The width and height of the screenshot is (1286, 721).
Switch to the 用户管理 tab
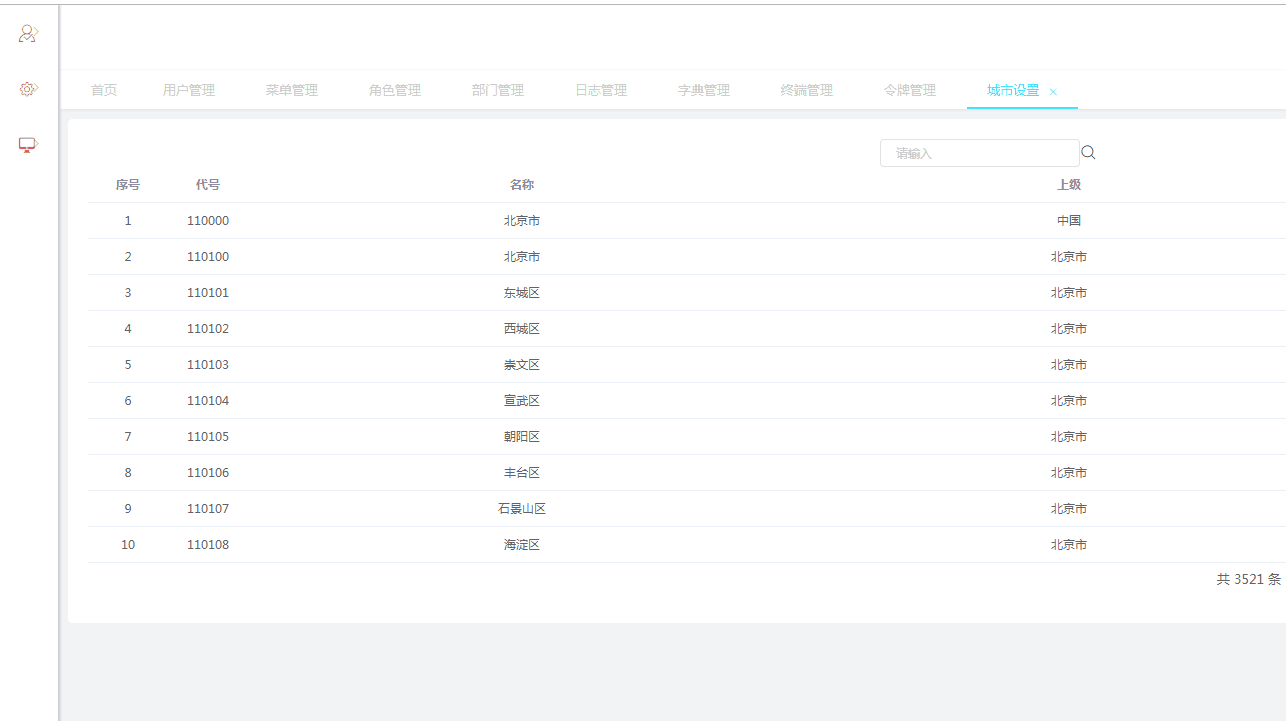point(189,90)
